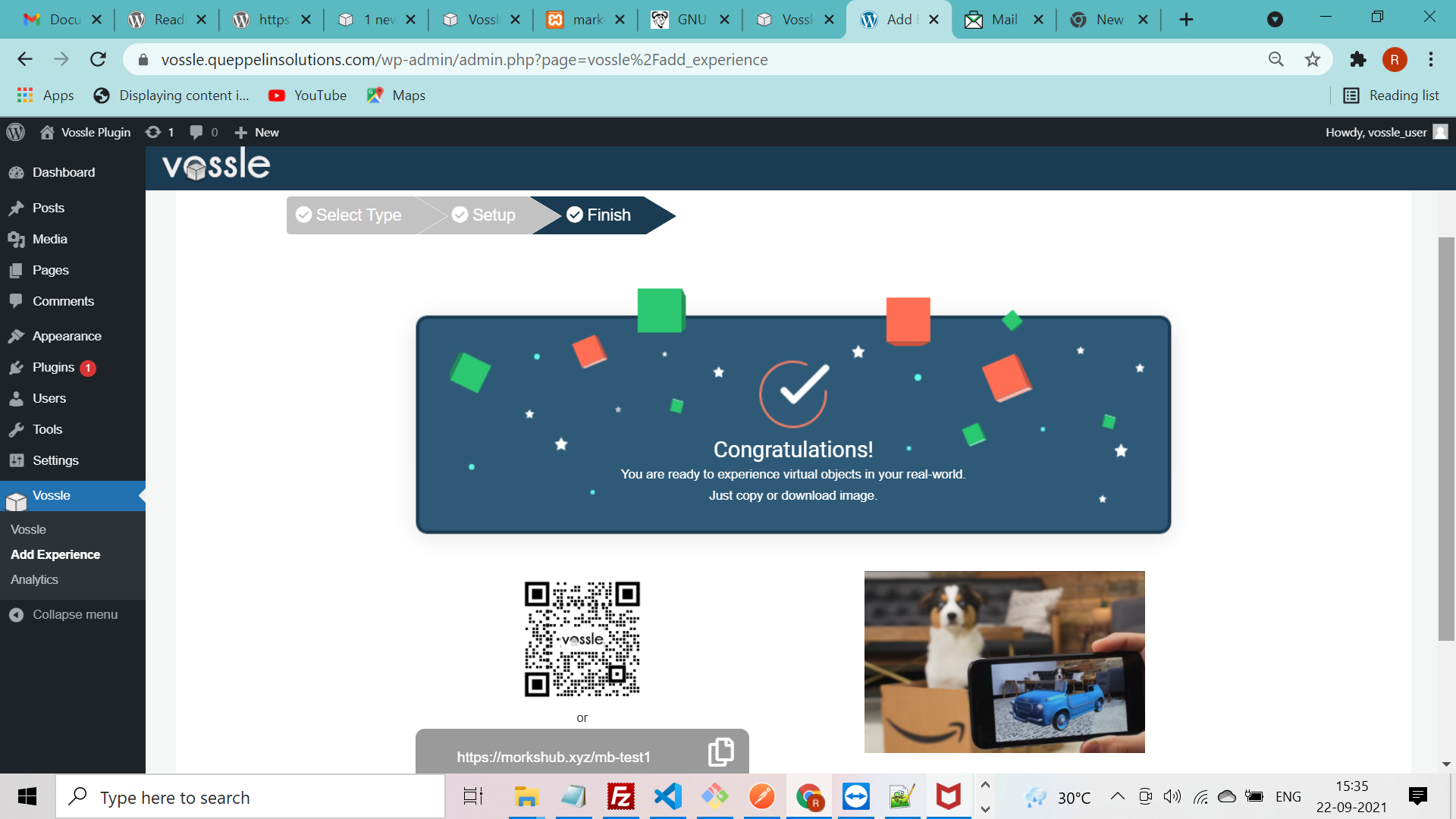Open Visual Studio Code from the taskbar
The image size is (1456, 819).
point(667,797)
